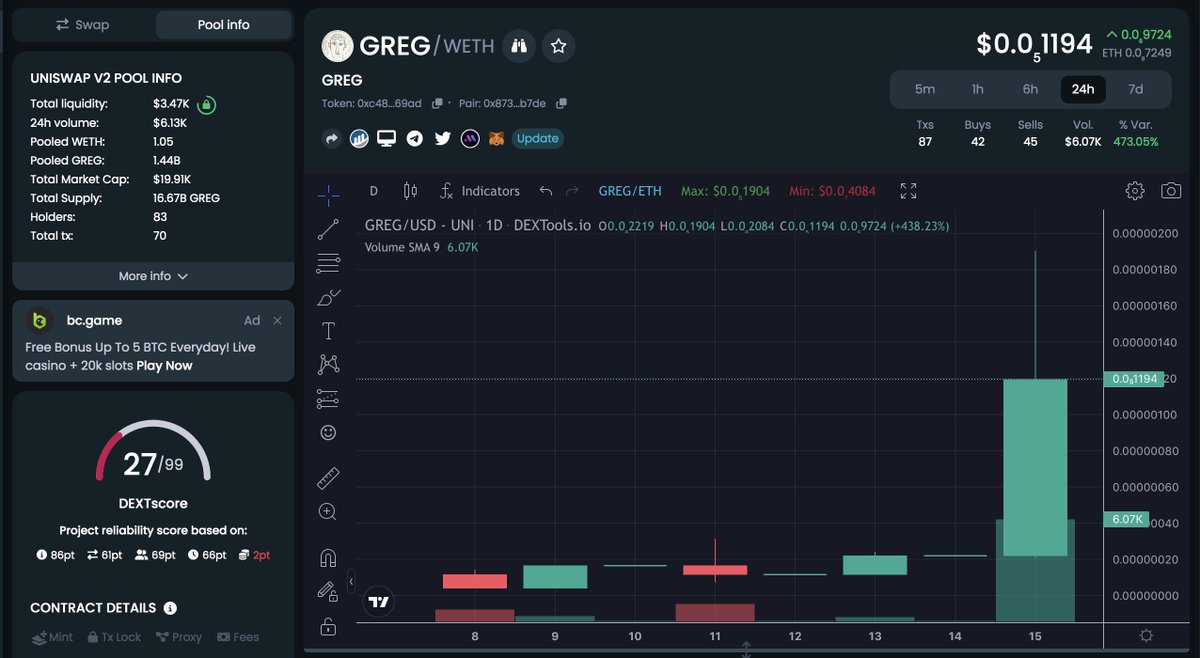Click the purple M round icon

pos(470,138)
